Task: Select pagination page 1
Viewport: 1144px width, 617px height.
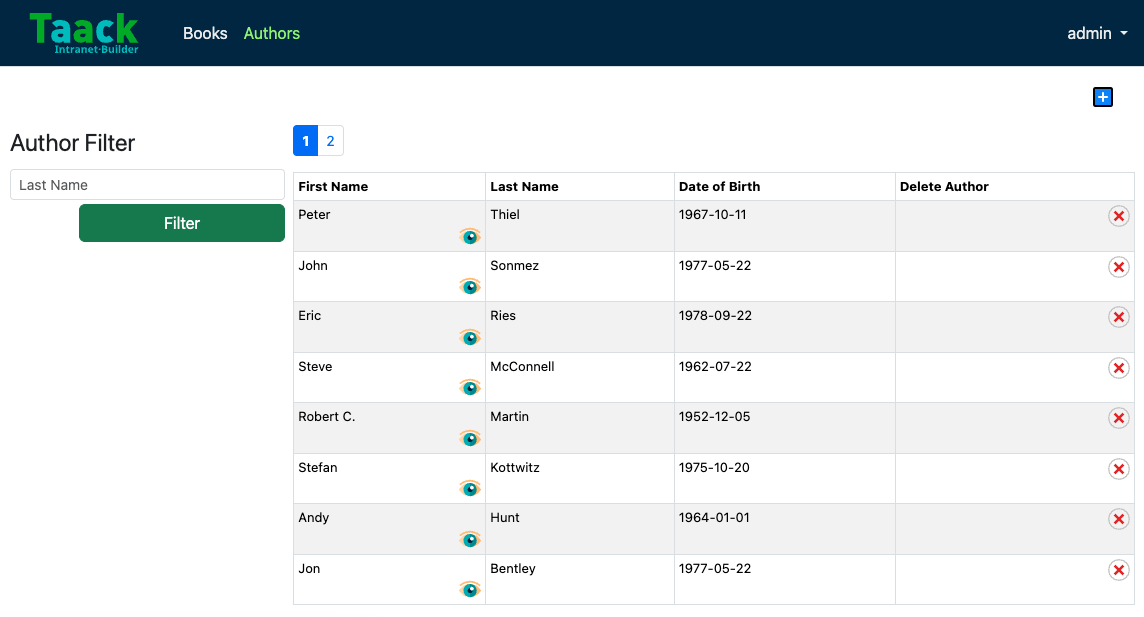Action: (x=306, y=141)
